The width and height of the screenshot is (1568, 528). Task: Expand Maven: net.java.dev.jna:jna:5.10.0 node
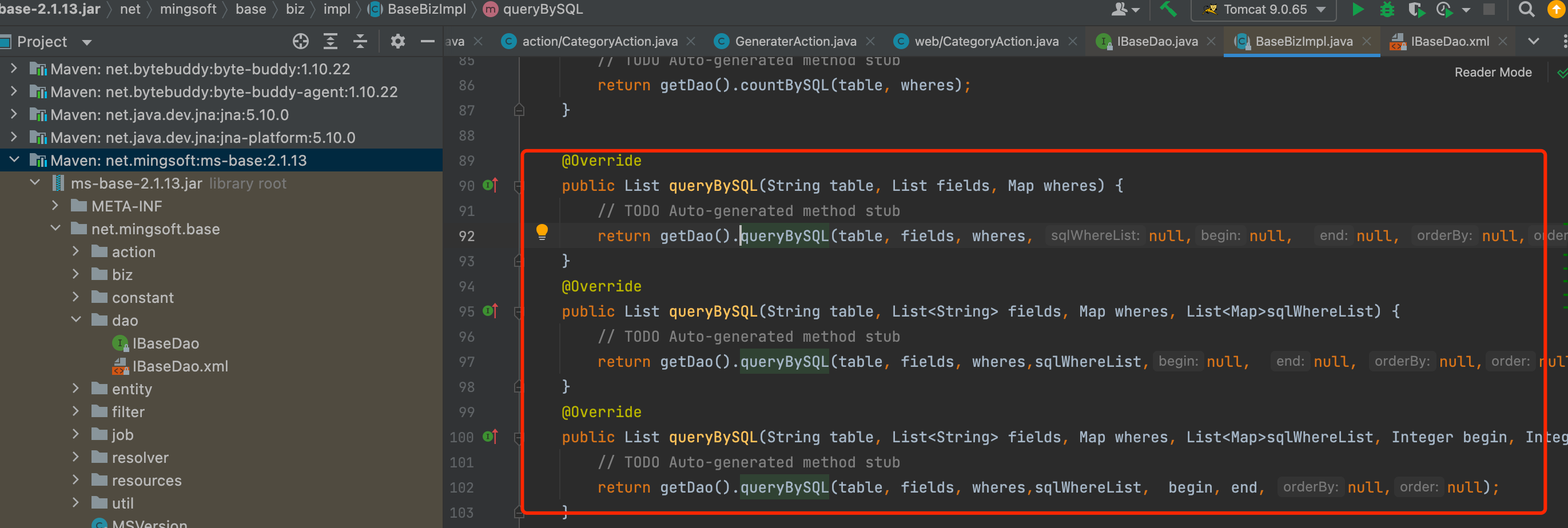[x=14, y=114]
